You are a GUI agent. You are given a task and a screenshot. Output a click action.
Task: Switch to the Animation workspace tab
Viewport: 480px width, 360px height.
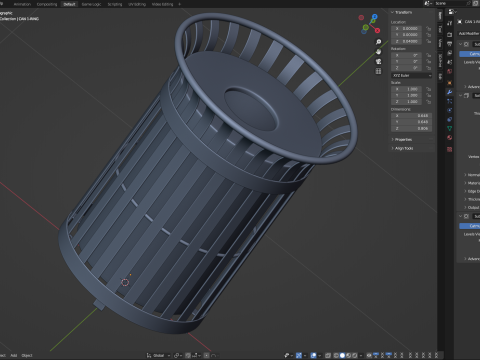tap(22, 4)
